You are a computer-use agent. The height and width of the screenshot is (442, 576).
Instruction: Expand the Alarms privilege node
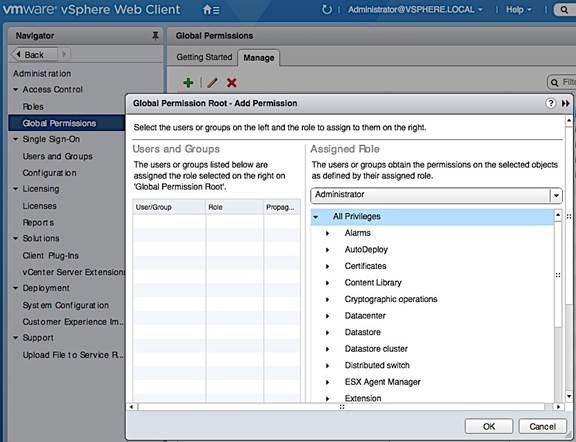click(327, 233)
